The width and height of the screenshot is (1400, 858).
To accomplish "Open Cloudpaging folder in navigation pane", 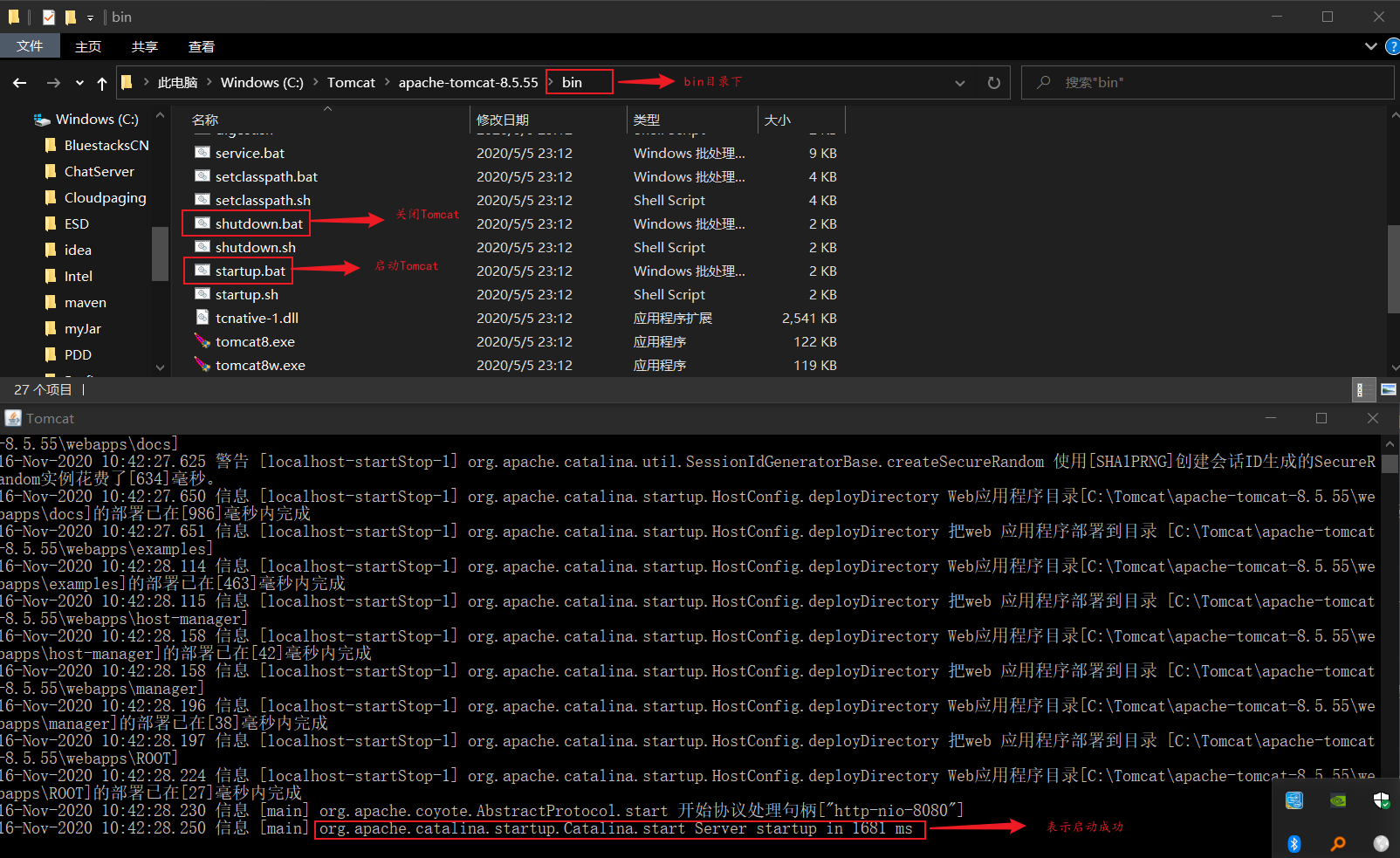I will [106, 197].
